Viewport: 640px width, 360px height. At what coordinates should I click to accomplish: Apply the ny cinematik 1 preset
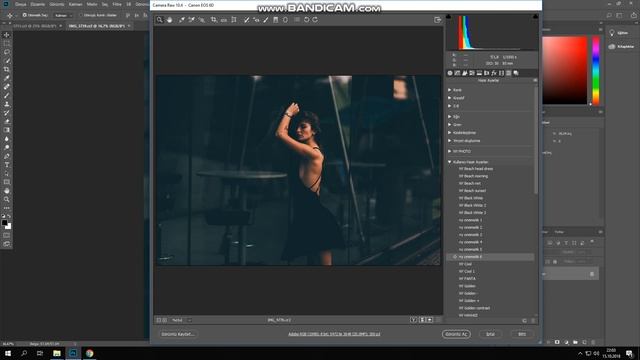click(x=470, y=220)
